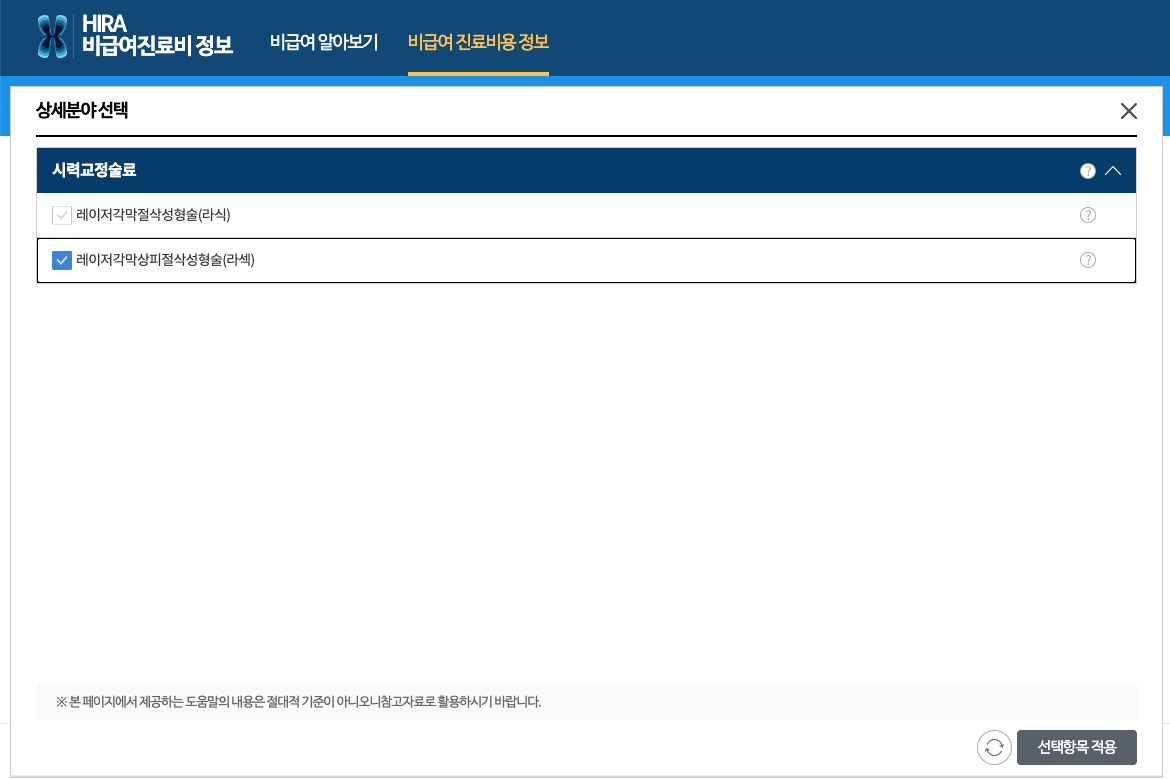Click the question mark in the blue header bar
This screenshot has width=1170, height=779.
[x=1087, y=170]
